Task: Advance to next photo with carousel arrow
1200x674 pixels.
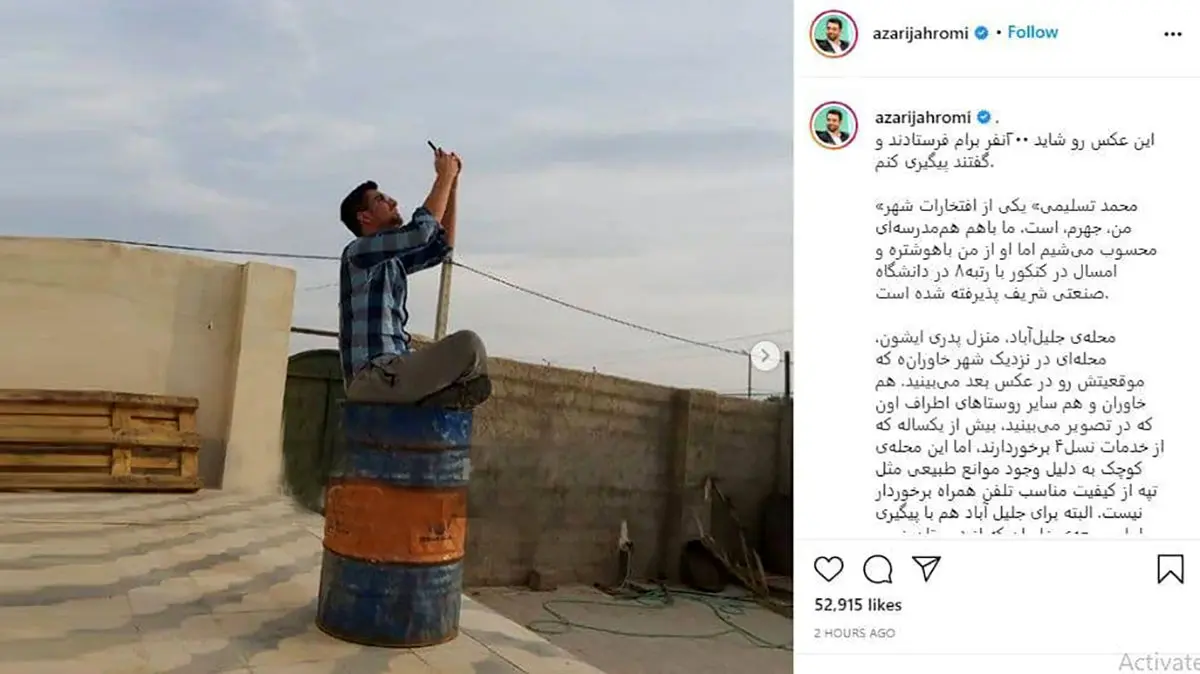Action: 765,356
